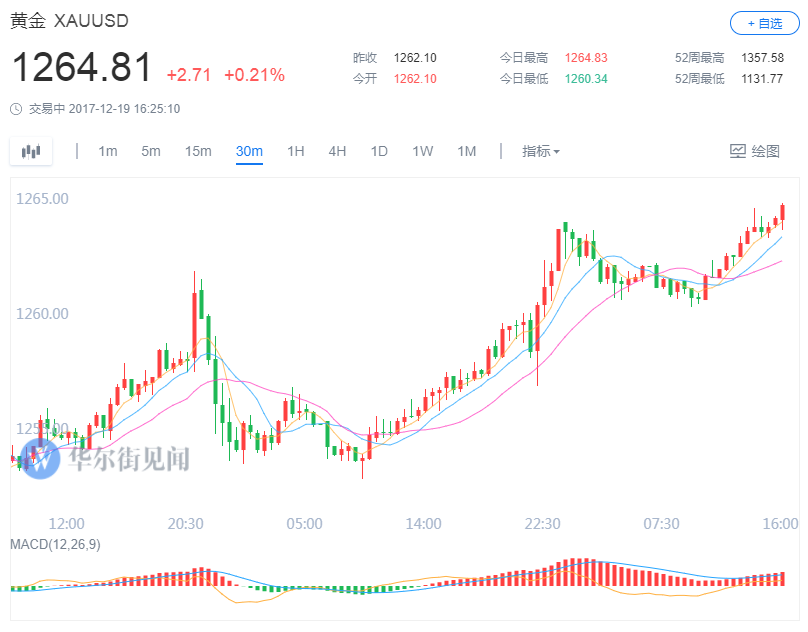The width and height of the screenshot is (808, 632).
Task: Click the 16:00 time axis label
Action: (x=780, y=524)
